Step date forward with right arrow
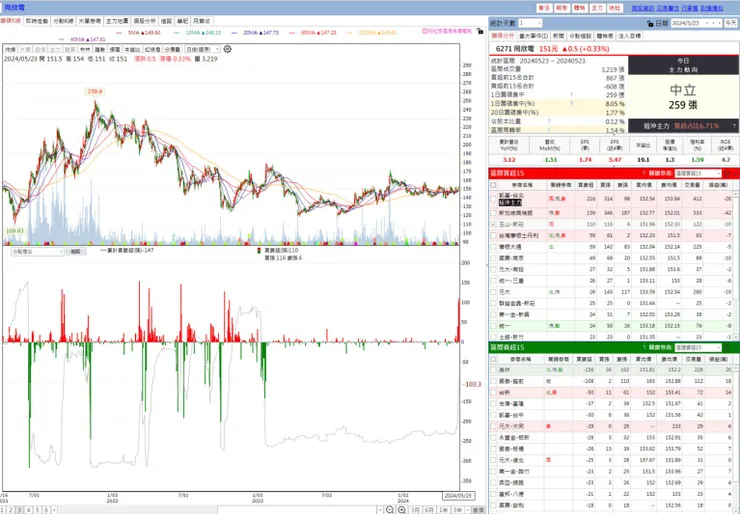 (719, 23)
